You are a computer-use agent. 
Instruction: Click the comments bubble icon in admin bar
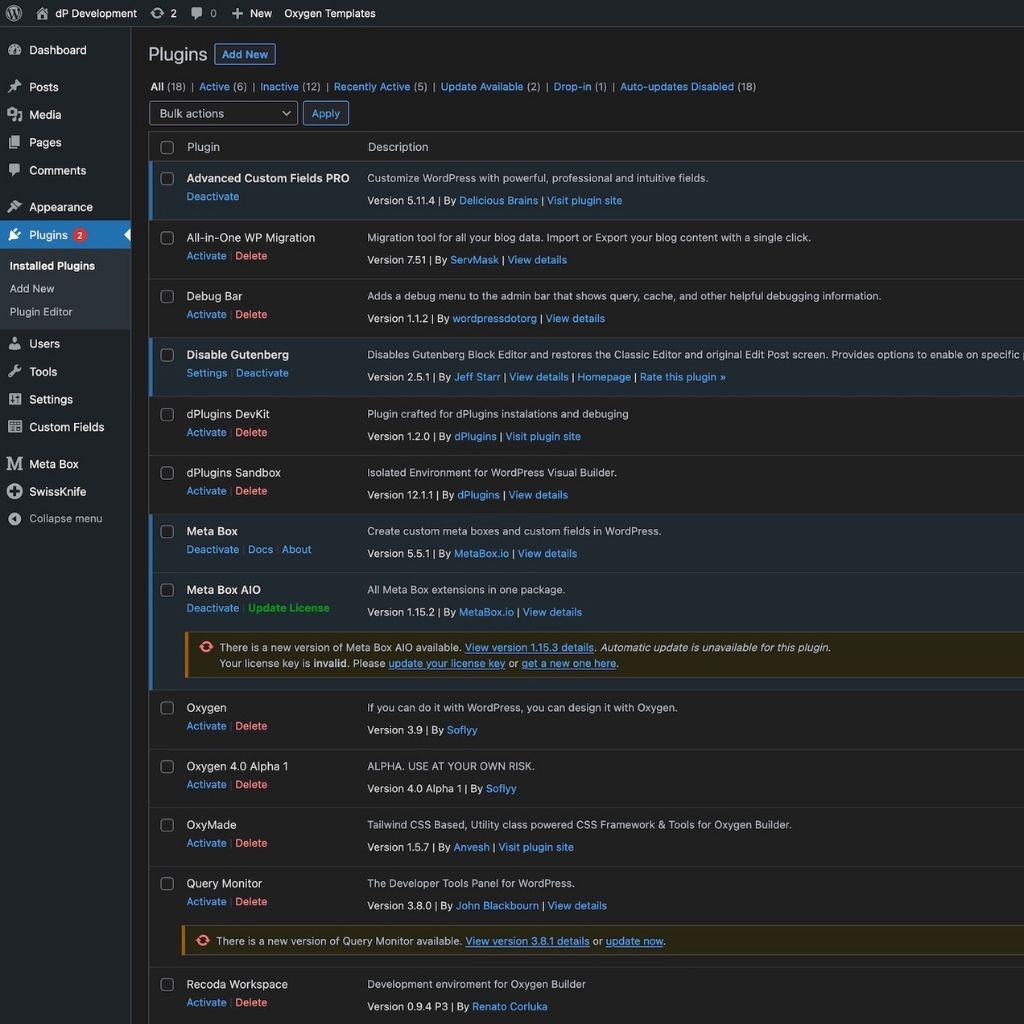tap(197, 13)
